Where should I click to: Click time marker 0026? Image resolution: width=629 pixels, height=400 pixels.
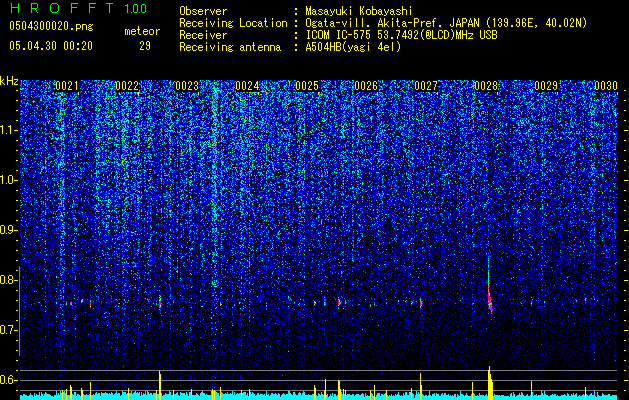coord(366,86)
